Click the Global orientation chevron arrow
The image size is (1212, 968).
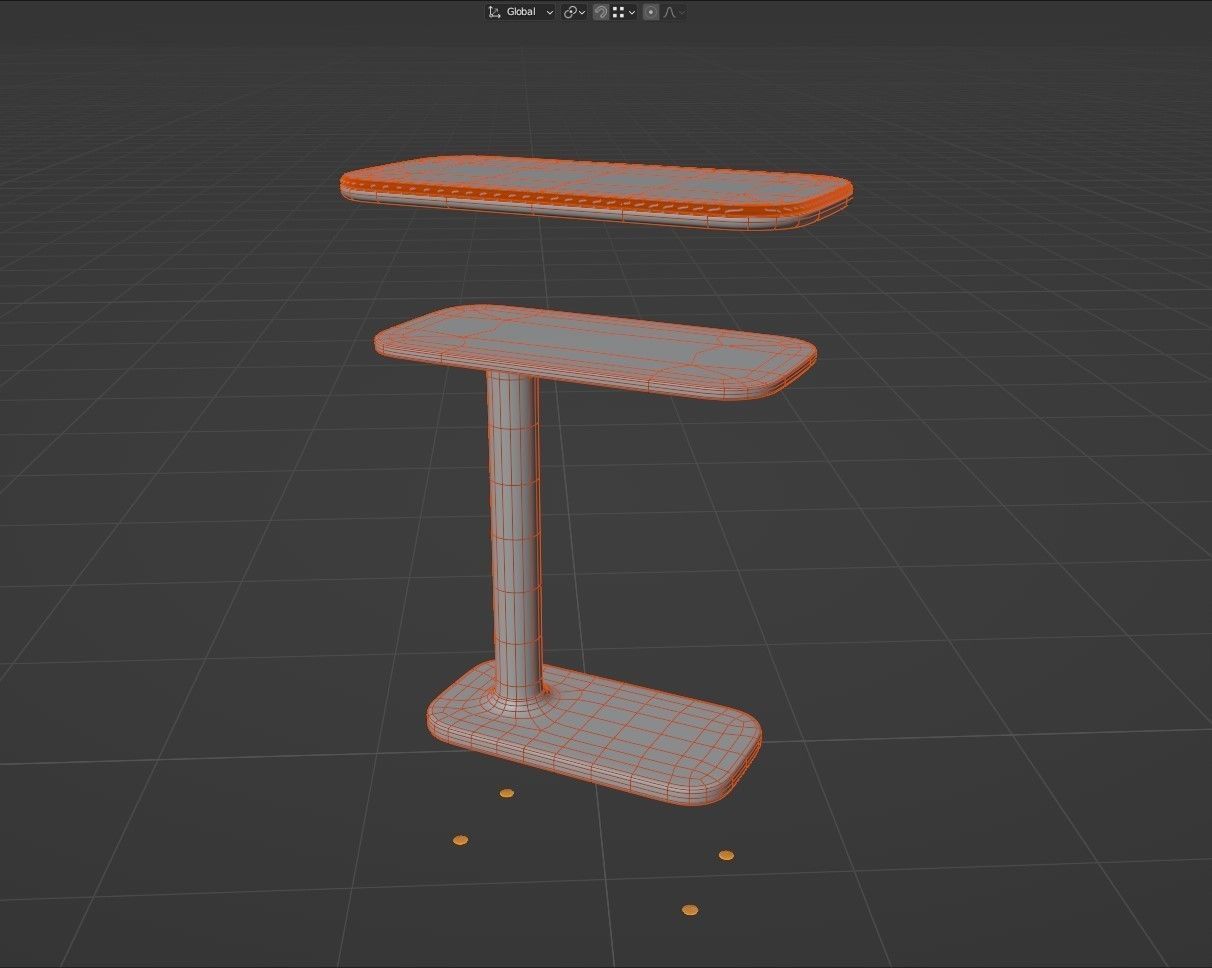coord(548,11)
